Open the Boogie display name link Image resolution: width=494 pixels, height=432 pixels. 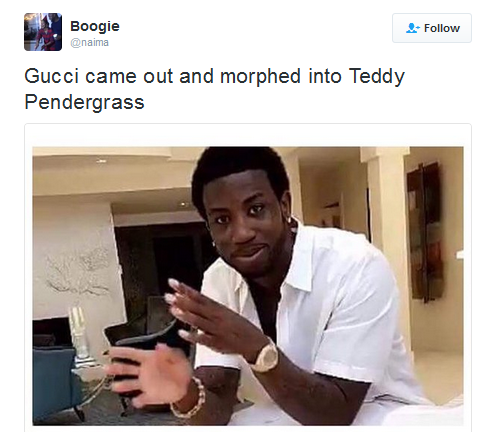pyautogui.click(x=95, y=26)
